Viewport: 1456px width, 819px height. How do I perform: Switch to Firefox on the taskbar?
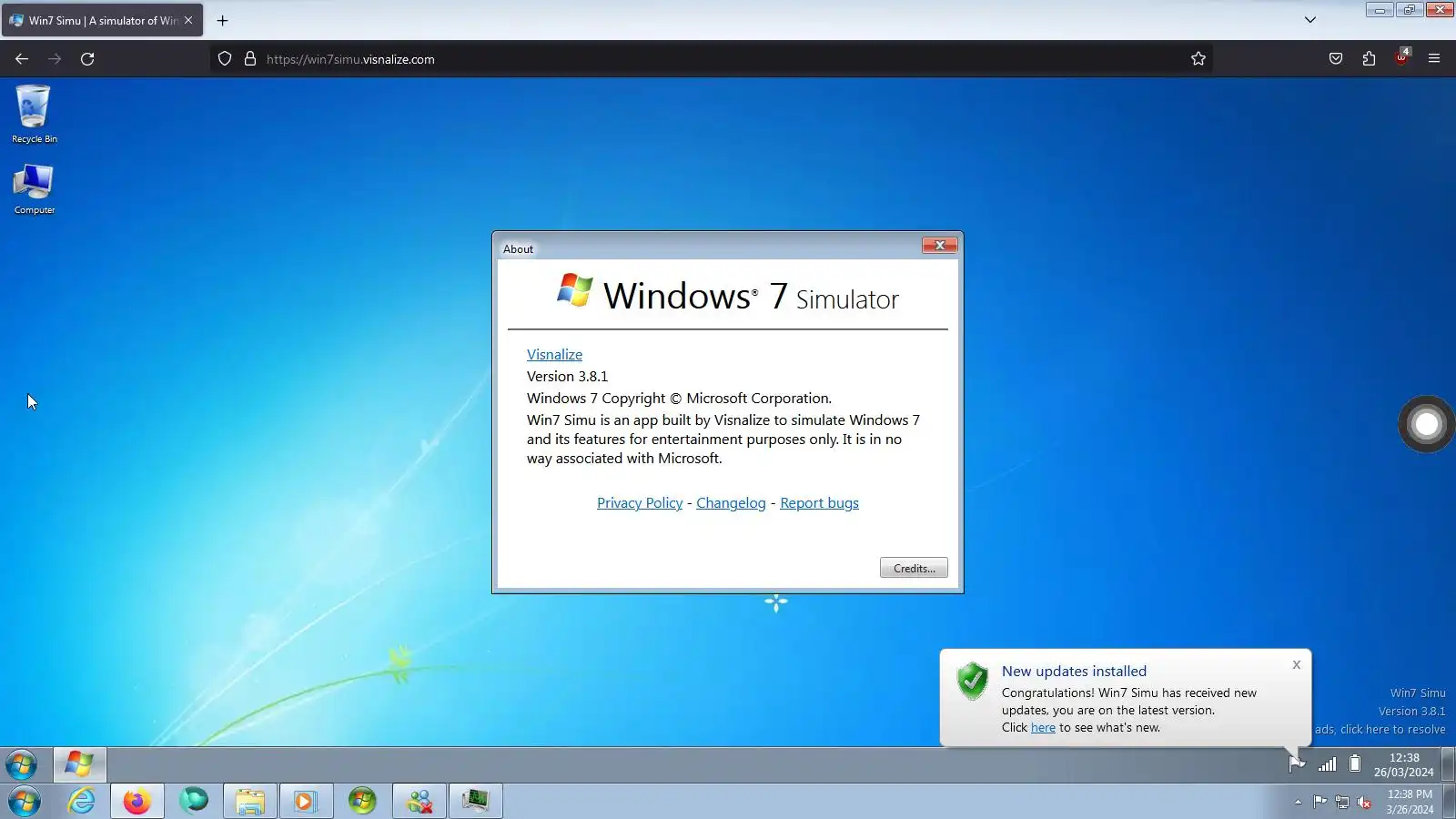137,802
